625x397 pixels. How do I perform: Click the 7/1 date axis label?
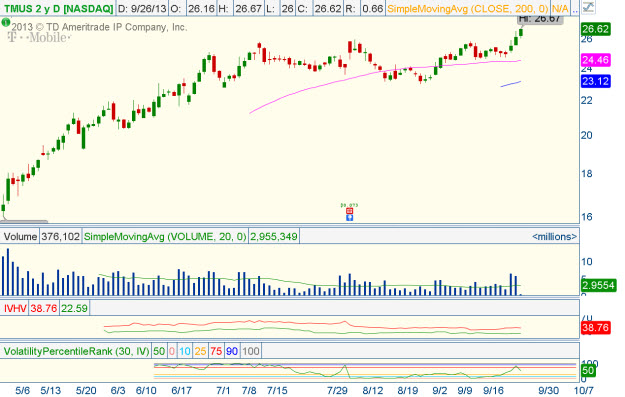(x=223, y=390)
